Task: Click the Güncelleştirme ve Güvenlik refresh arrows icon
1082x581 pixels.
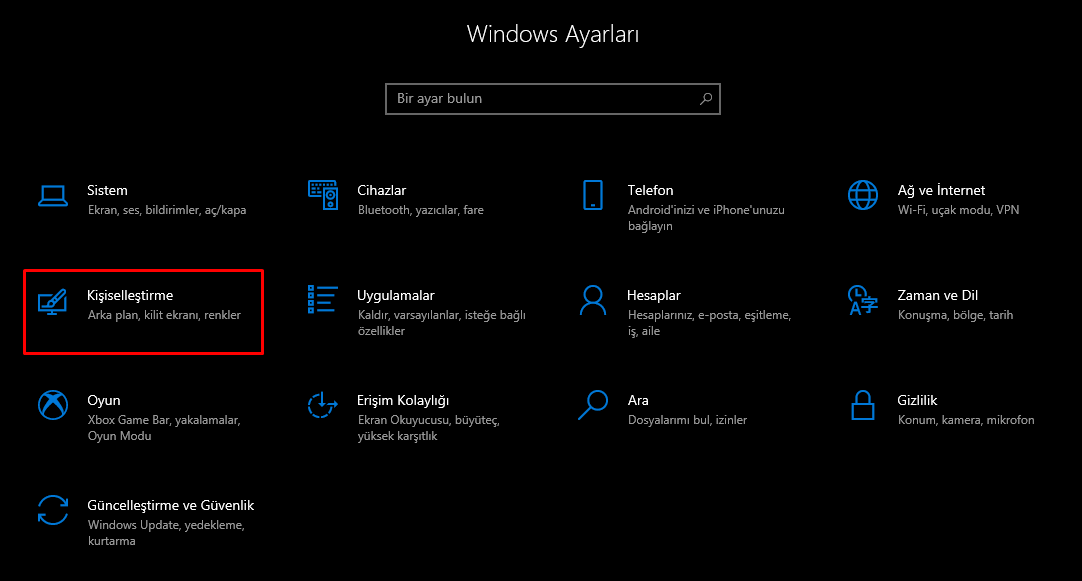Action: (x=53, y=511)
